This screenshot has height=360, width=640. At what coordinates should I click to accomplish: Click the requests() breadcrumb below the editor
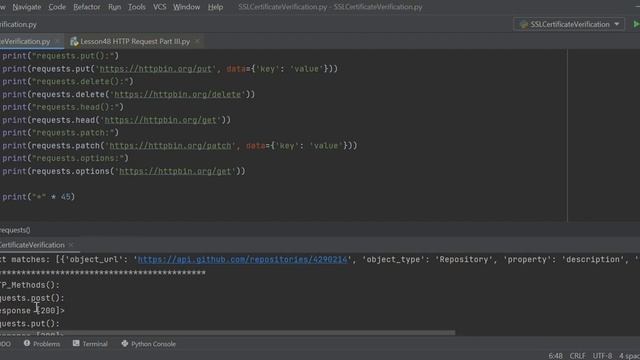pos(15,230)
